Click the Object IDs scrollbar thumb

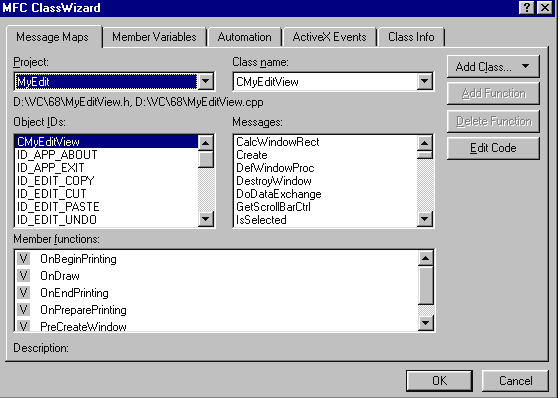click(x=206, y=159)
